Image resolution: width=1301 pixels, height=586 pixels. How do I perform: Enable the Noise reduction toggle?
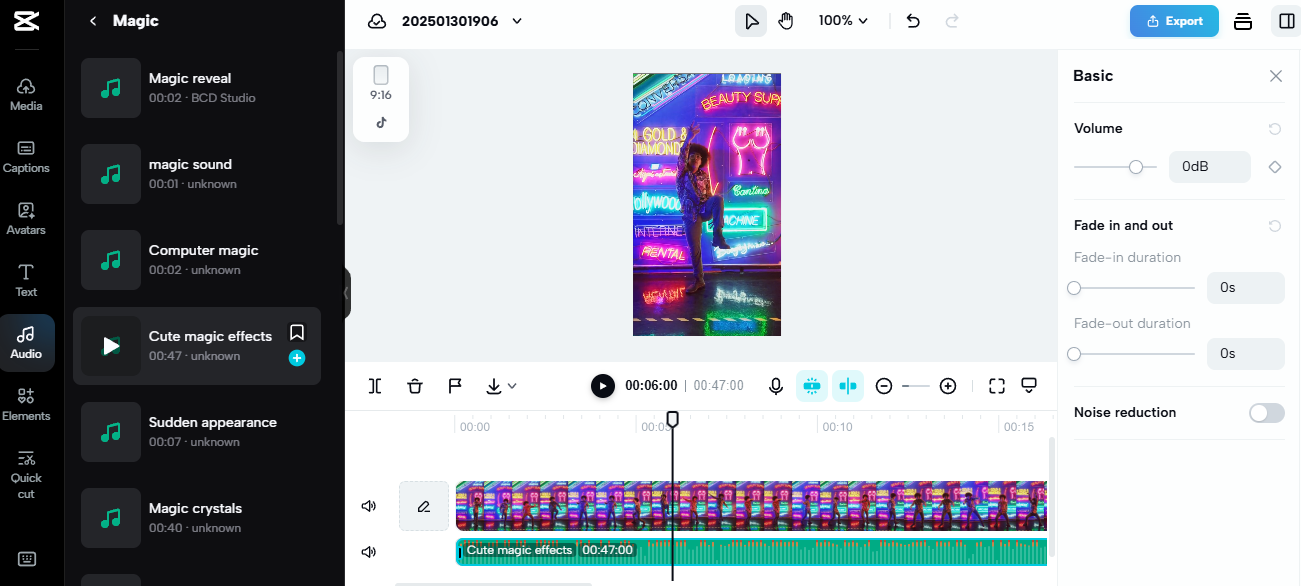(x=1267, y=413)
